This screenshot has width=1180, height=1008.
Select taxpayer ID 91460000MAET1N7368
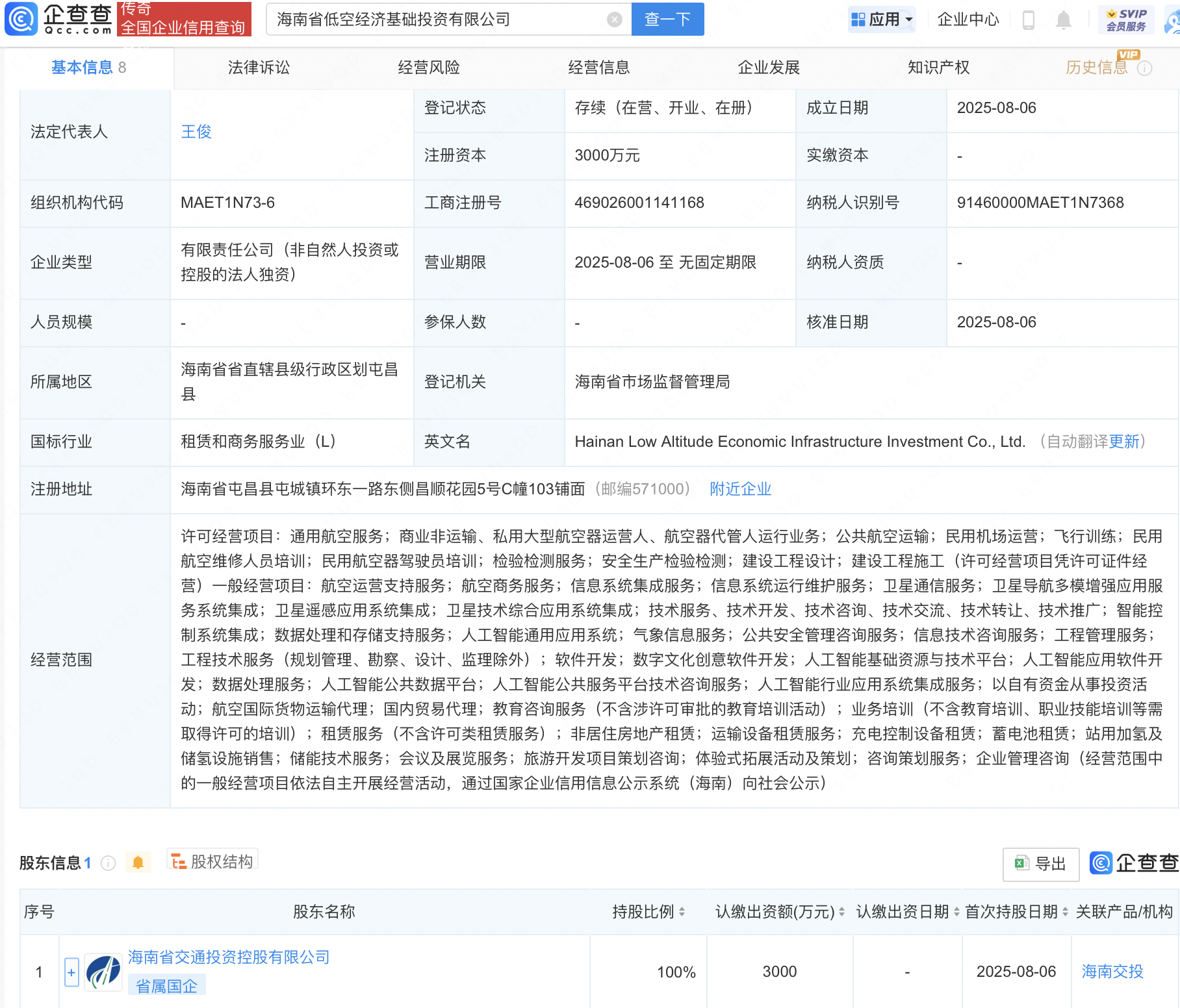click(1040, 203)
